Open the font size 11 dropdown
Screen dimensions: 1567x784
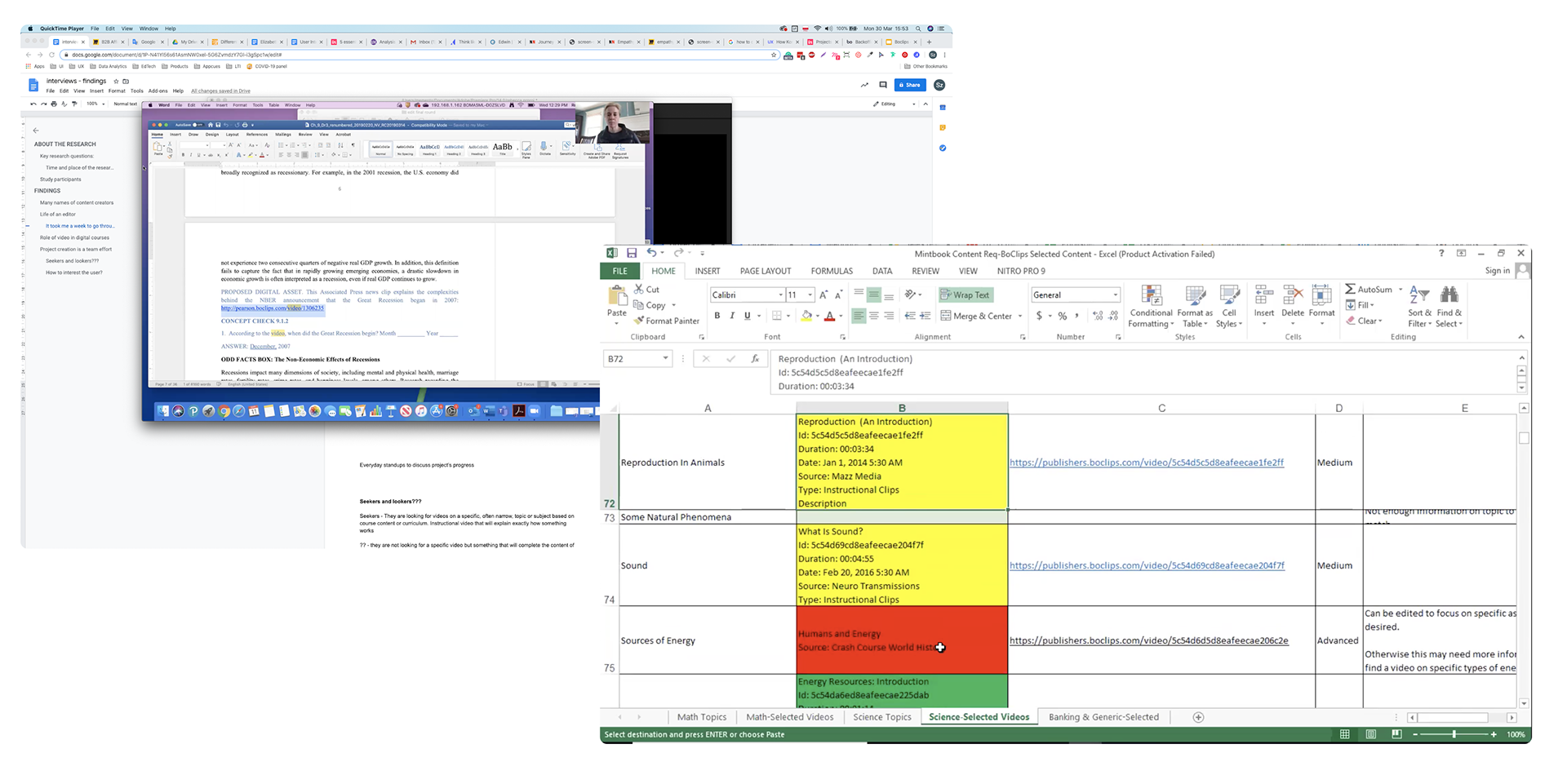coord(810,295)
